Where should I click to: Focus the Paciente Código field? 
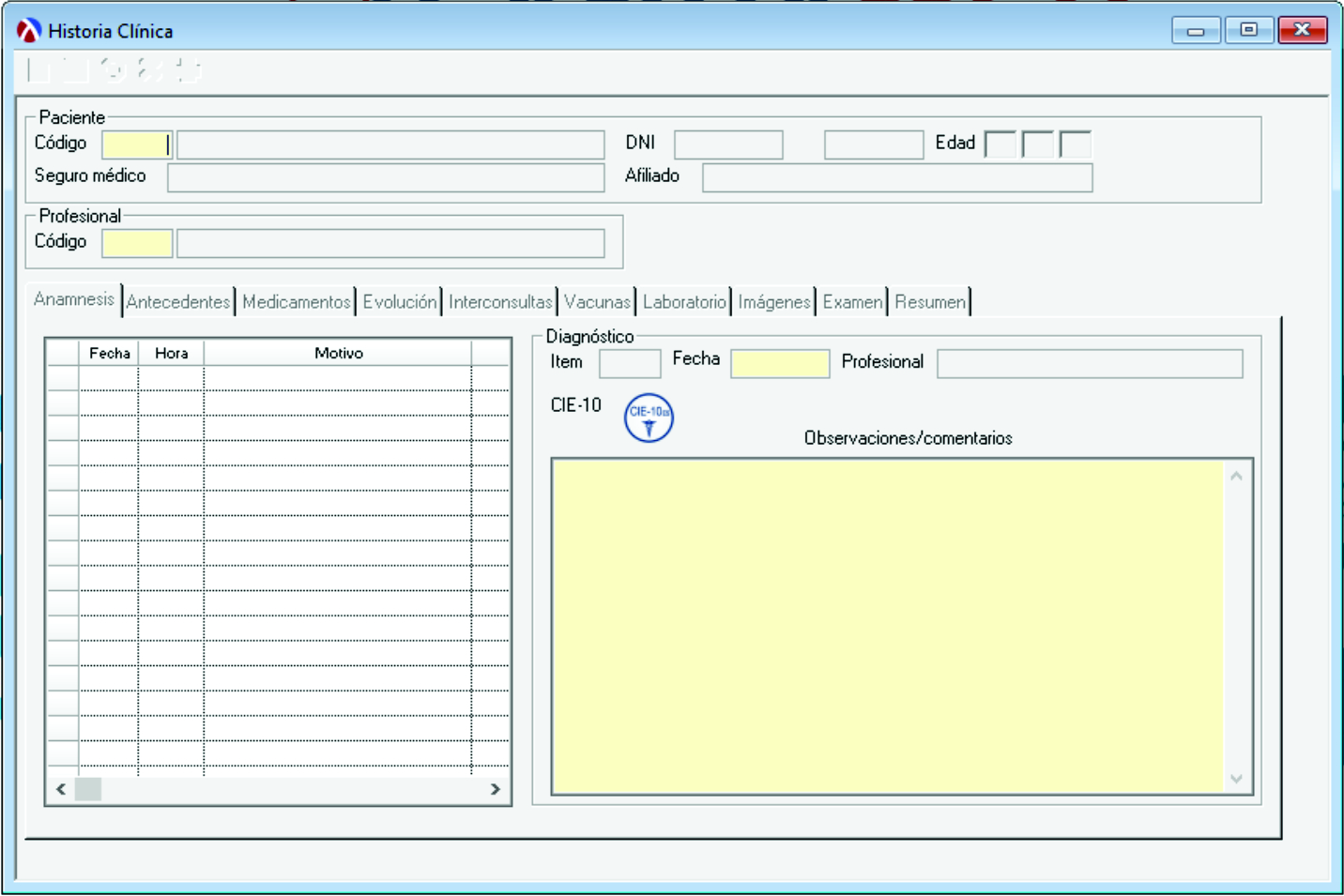coord(136,144)
